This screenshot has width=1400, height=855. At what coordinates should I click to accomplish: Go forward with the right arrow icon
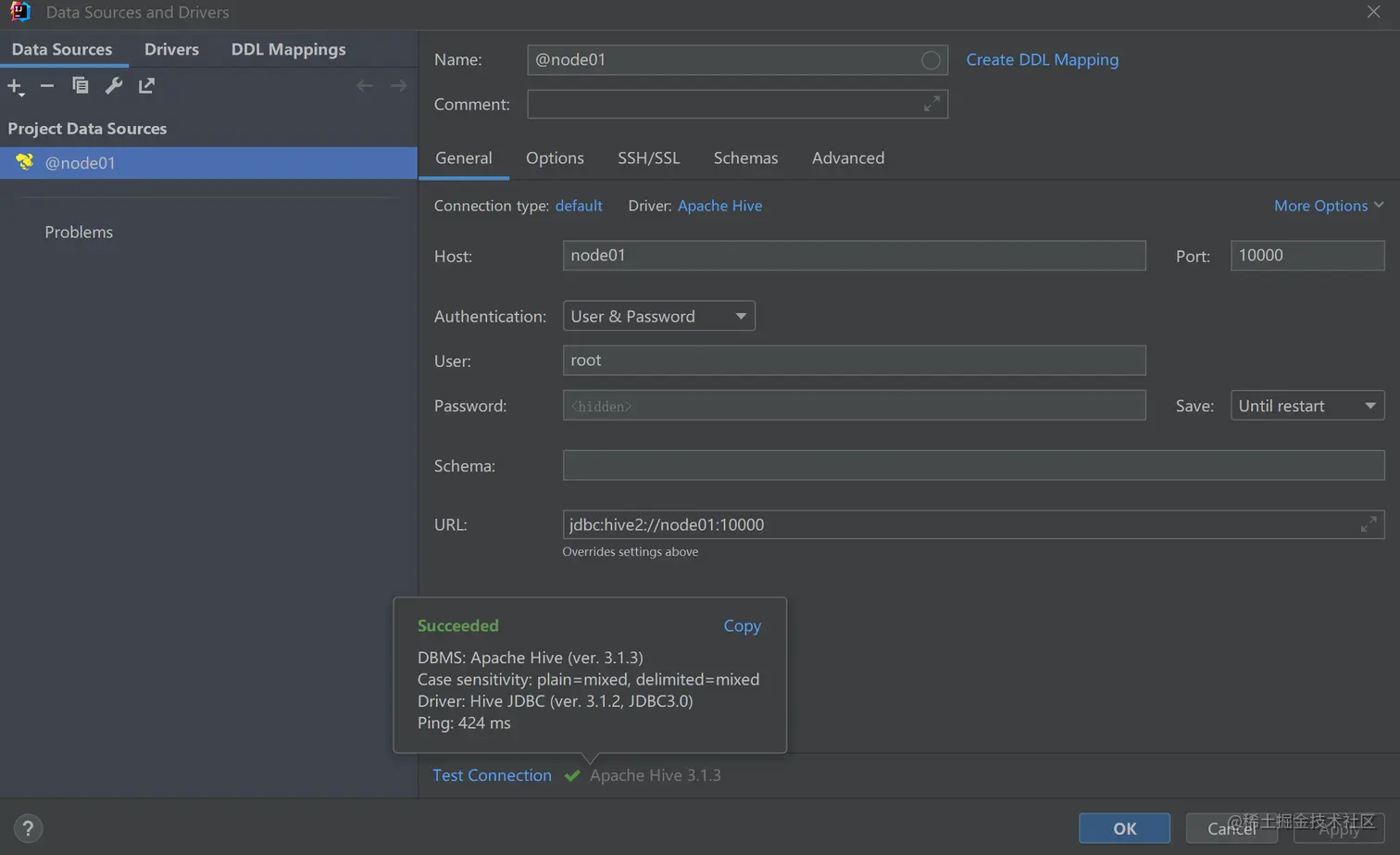point(398,85)
